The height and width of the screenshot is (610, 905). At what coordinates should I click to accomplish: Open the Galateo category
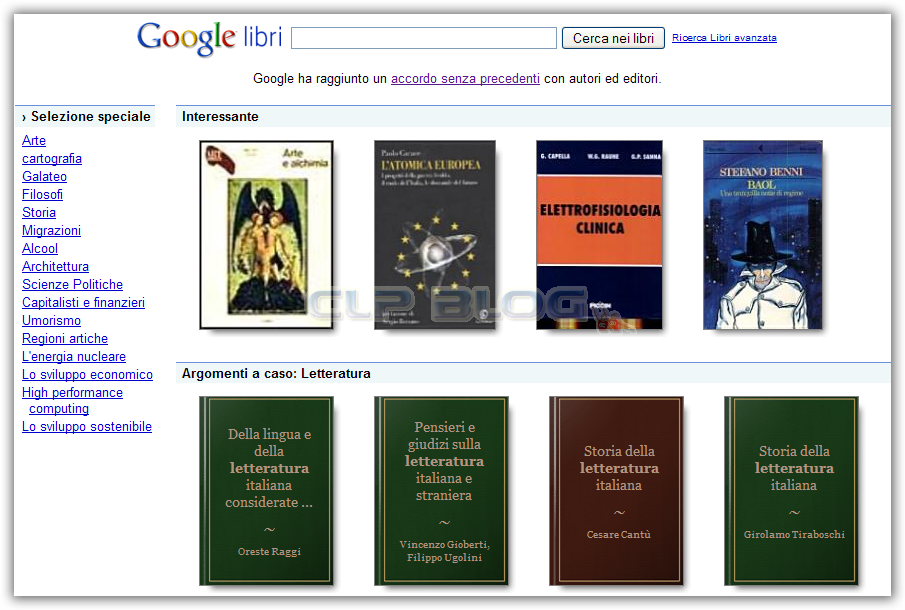(x=43, y=176)
